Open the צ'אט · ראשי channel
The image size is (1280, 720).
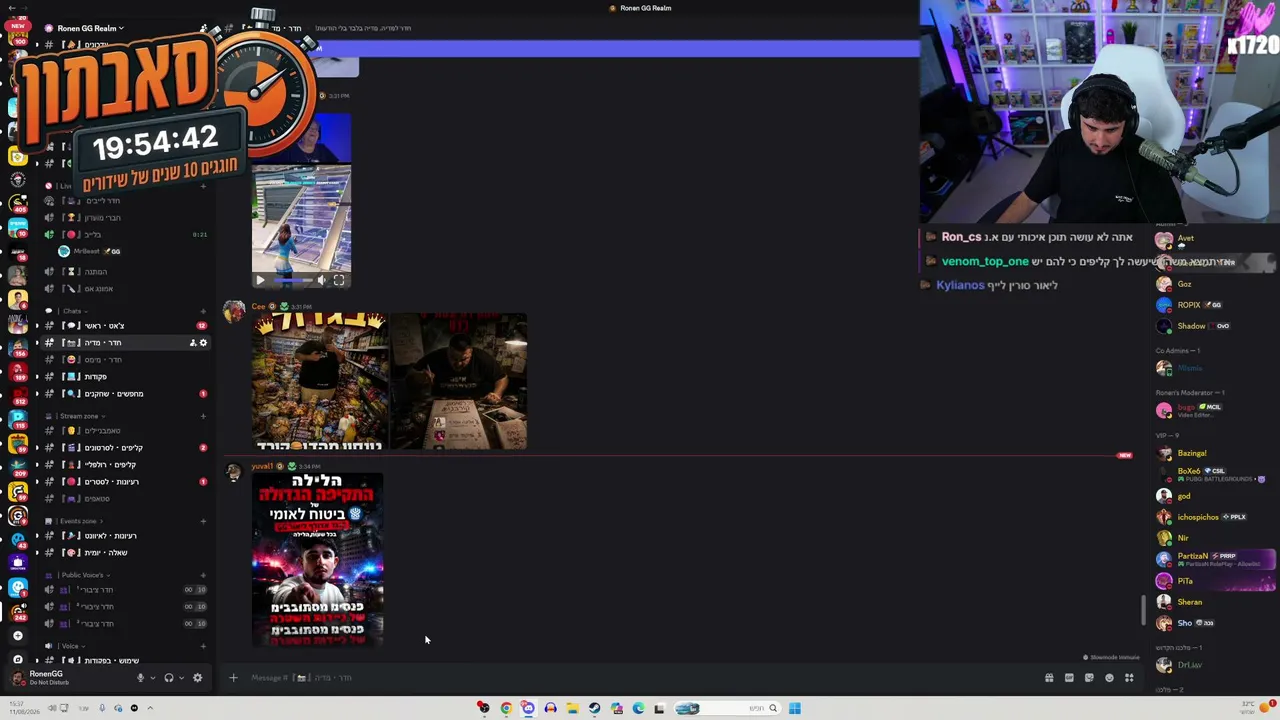point(126,326)
